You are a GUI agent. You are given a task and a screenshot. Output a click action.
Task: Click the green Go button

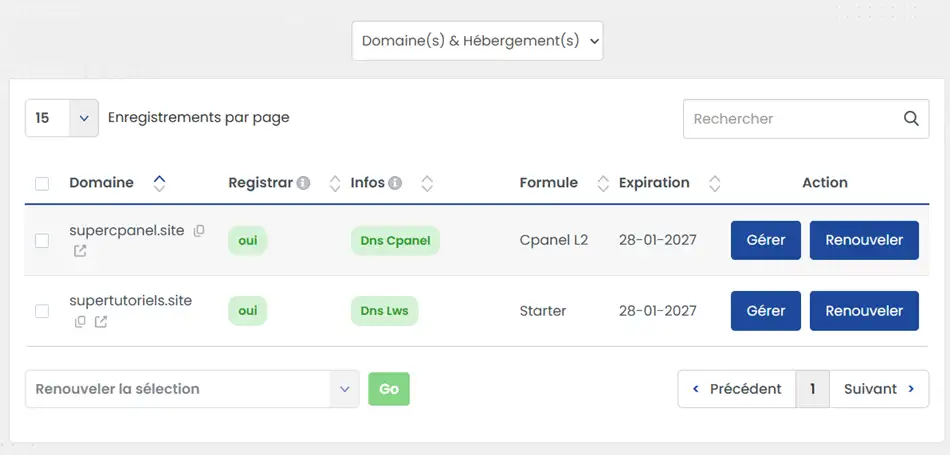tap(389, 389)
